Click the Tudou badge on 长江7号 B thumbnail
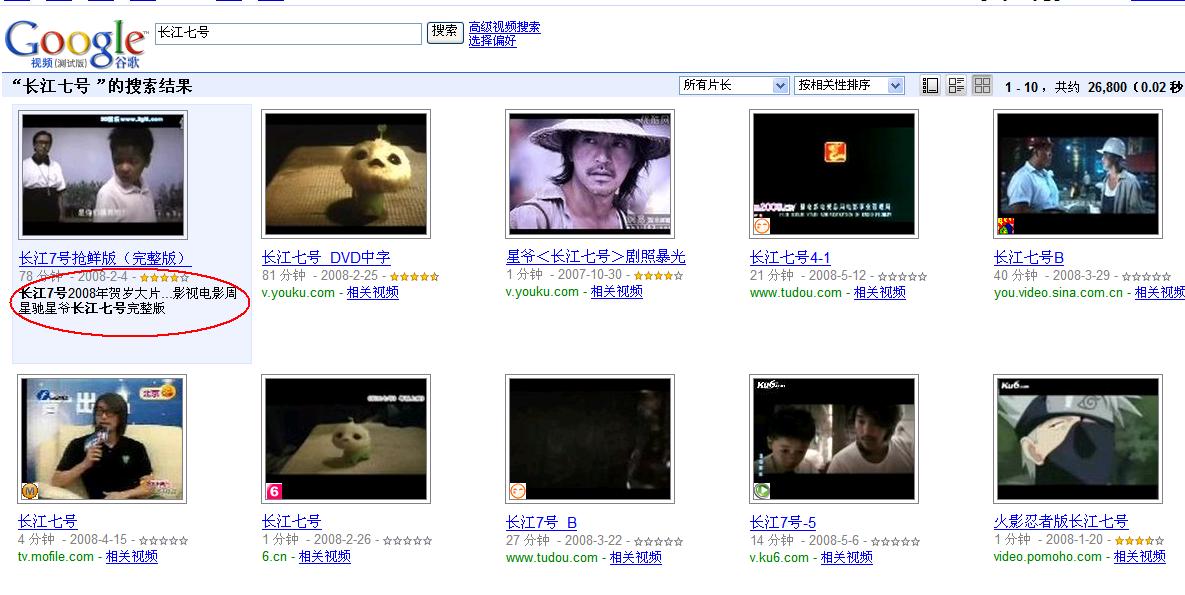 click(518, 491)
